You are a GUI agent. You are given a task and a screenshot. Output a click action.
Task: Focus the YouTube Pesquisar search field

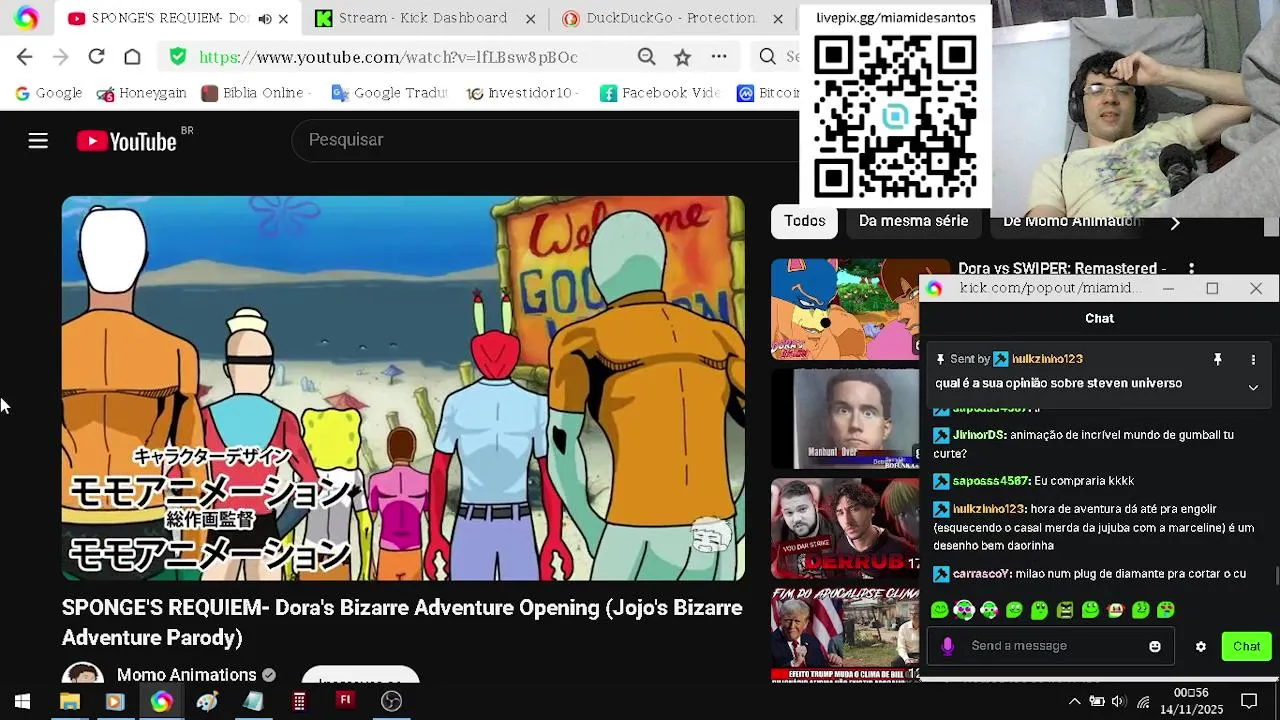545,140
